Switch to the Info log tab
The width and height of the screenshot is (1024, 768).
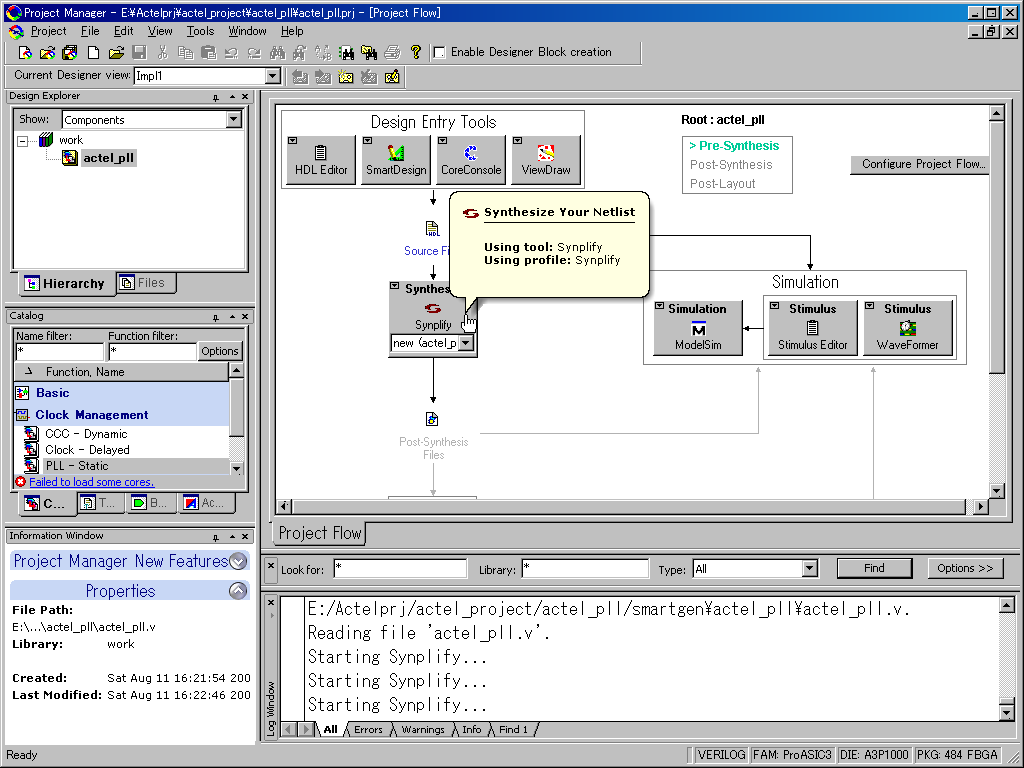click(472, 729)
